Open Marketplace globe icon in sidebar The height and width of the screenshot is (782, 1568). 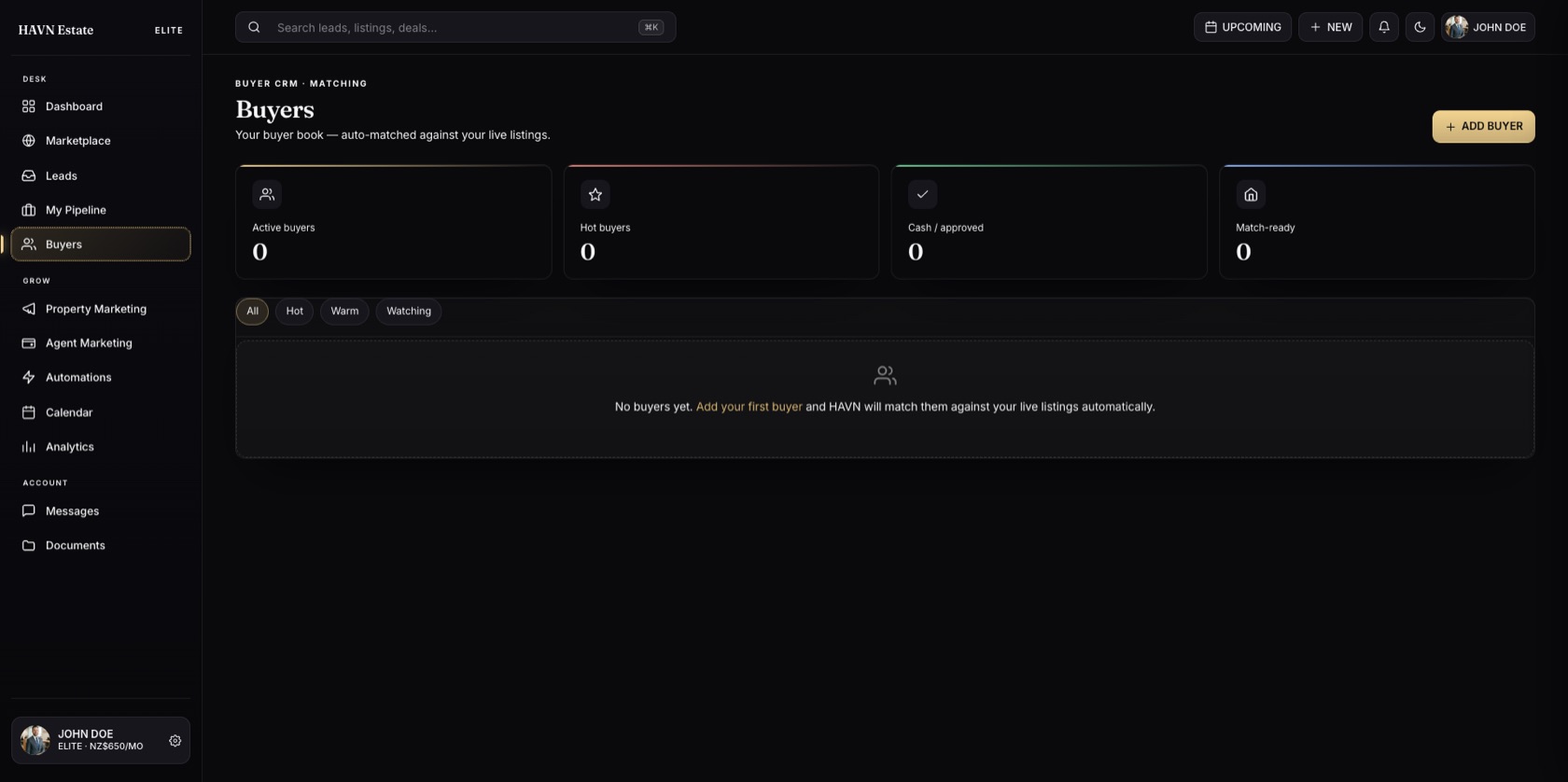[29, 141]
